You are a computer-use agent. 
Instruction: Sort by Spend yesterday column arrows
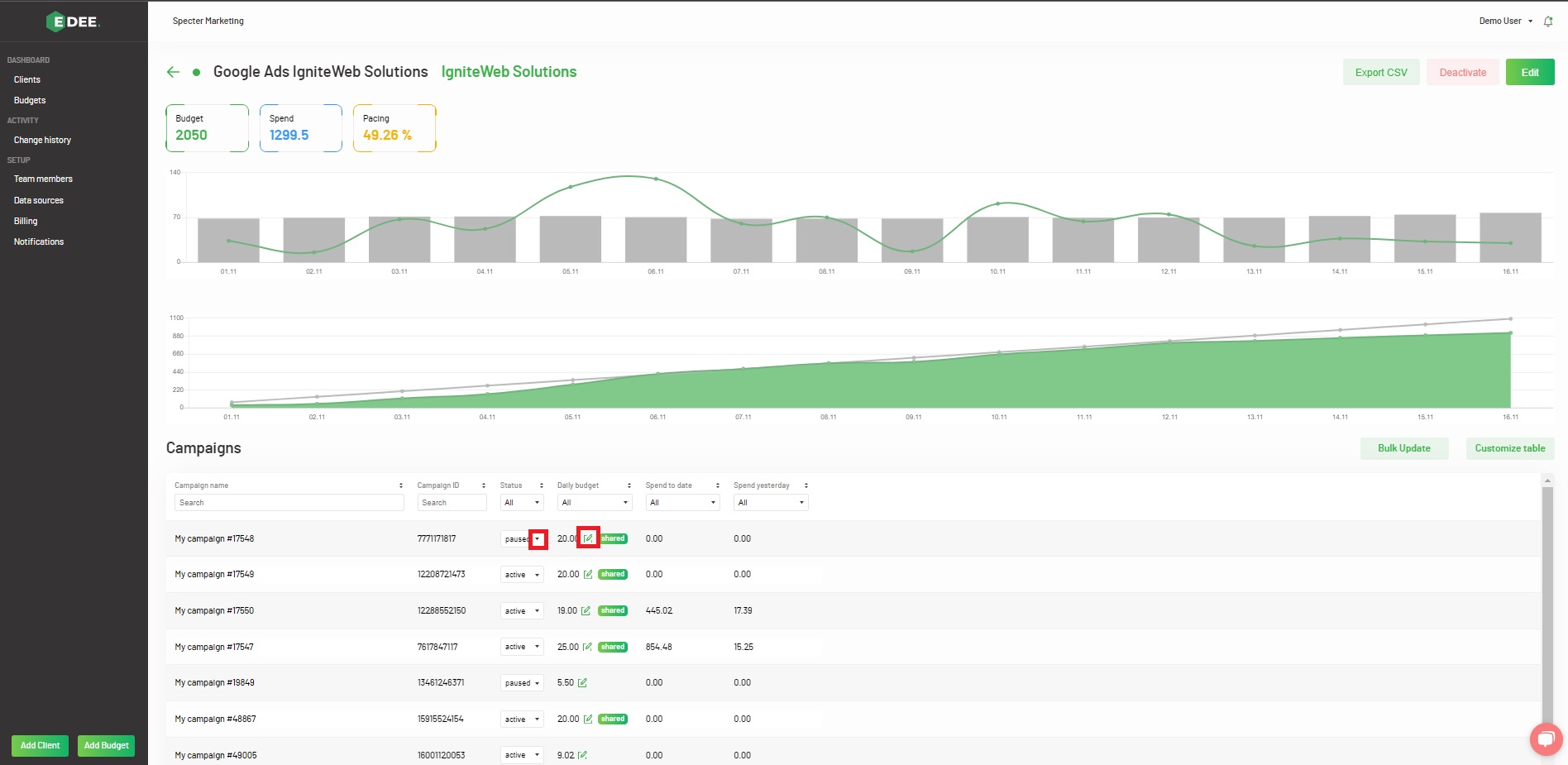click(806, 485)
